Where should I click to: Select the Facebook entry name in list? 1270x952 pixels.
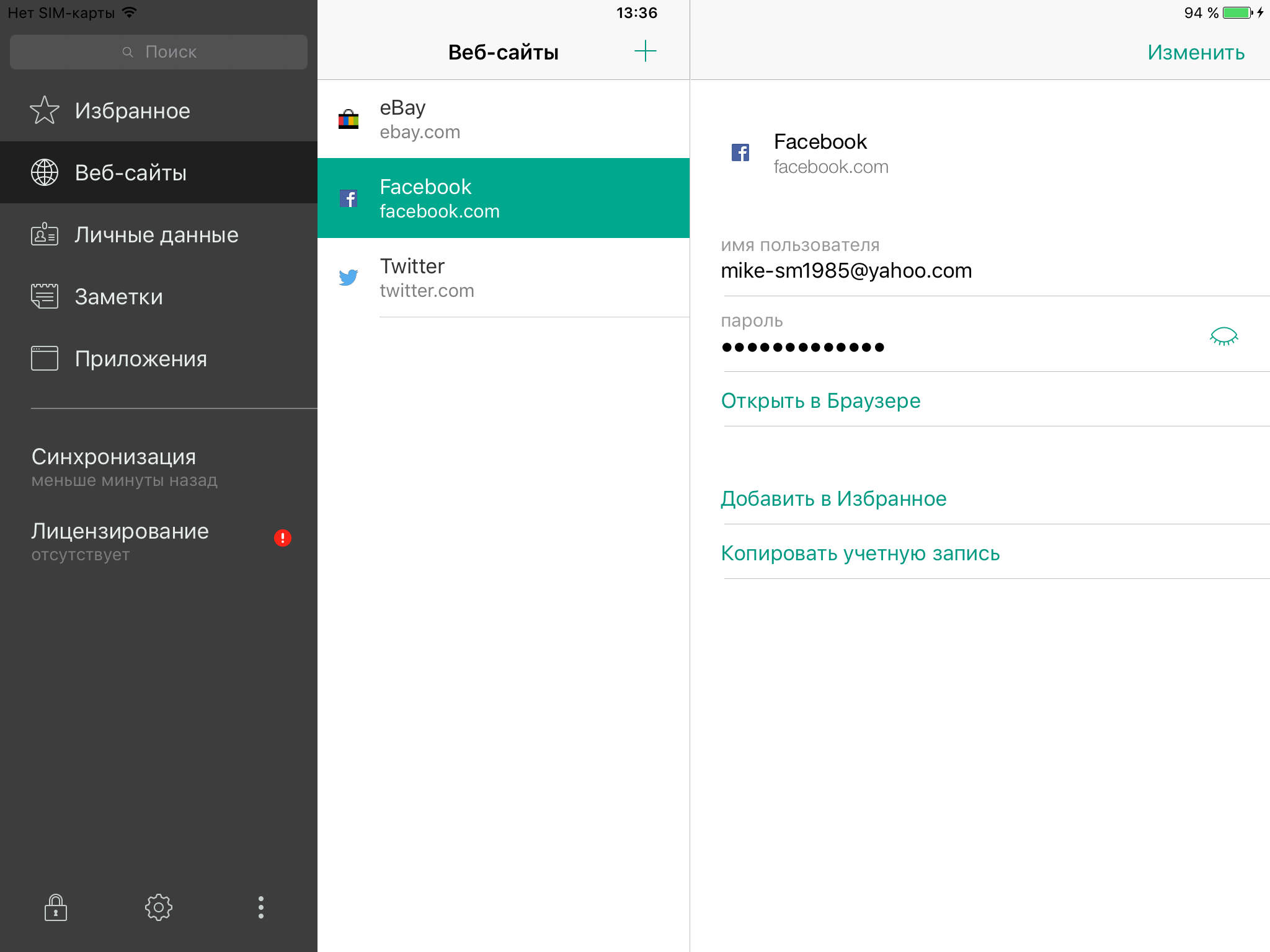point(425,187)
